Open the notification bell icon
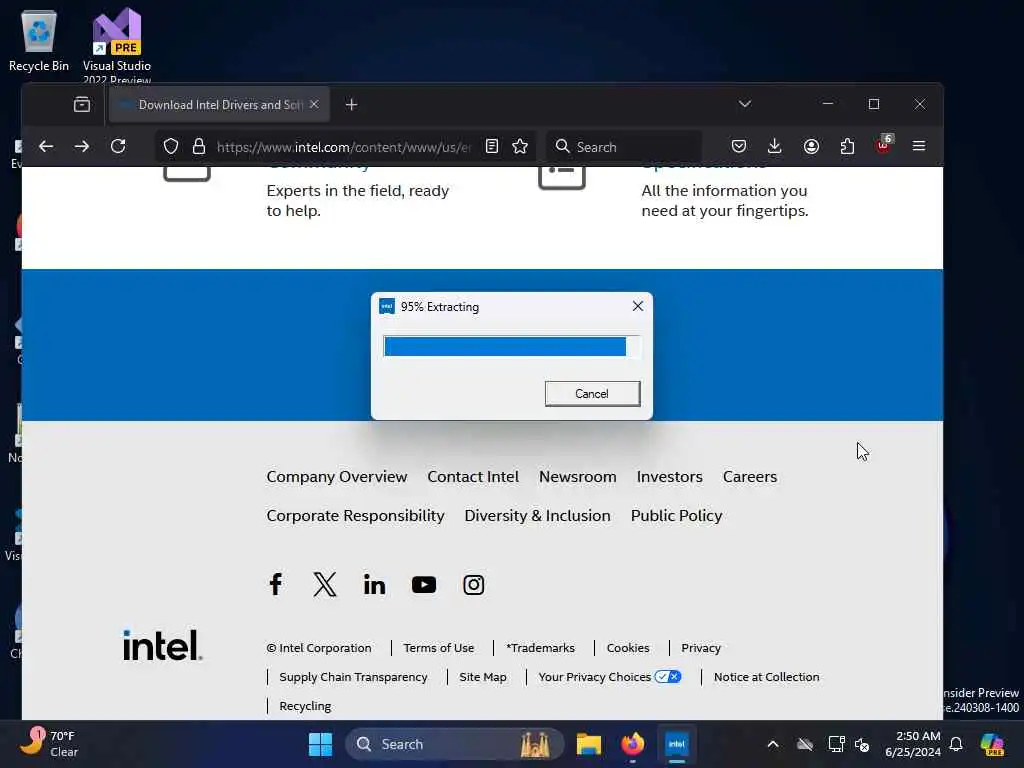 [956, 744]
